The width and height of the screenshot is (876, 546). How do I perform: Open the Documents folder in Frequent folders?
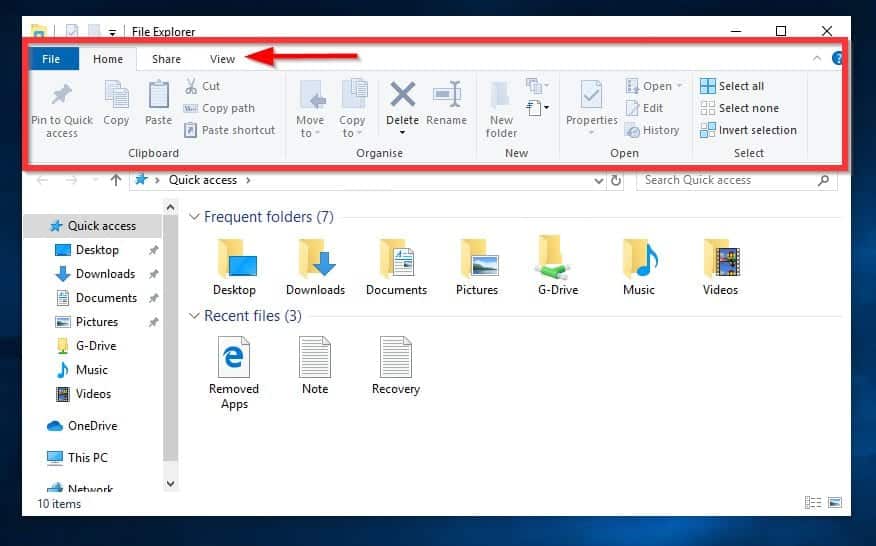396,267
